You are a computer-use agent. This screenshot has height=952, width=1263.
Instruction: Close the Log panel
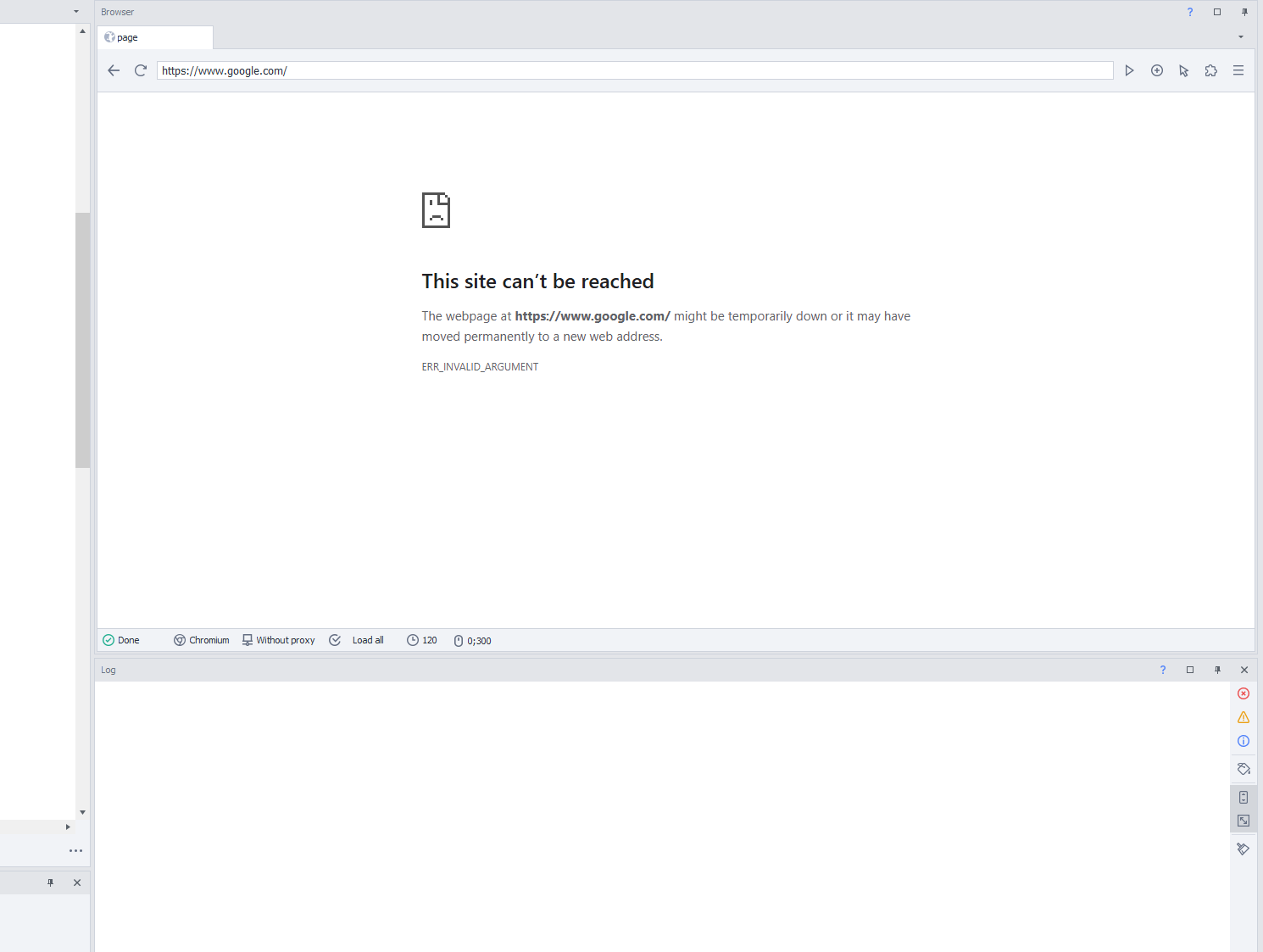(1244, 670)
